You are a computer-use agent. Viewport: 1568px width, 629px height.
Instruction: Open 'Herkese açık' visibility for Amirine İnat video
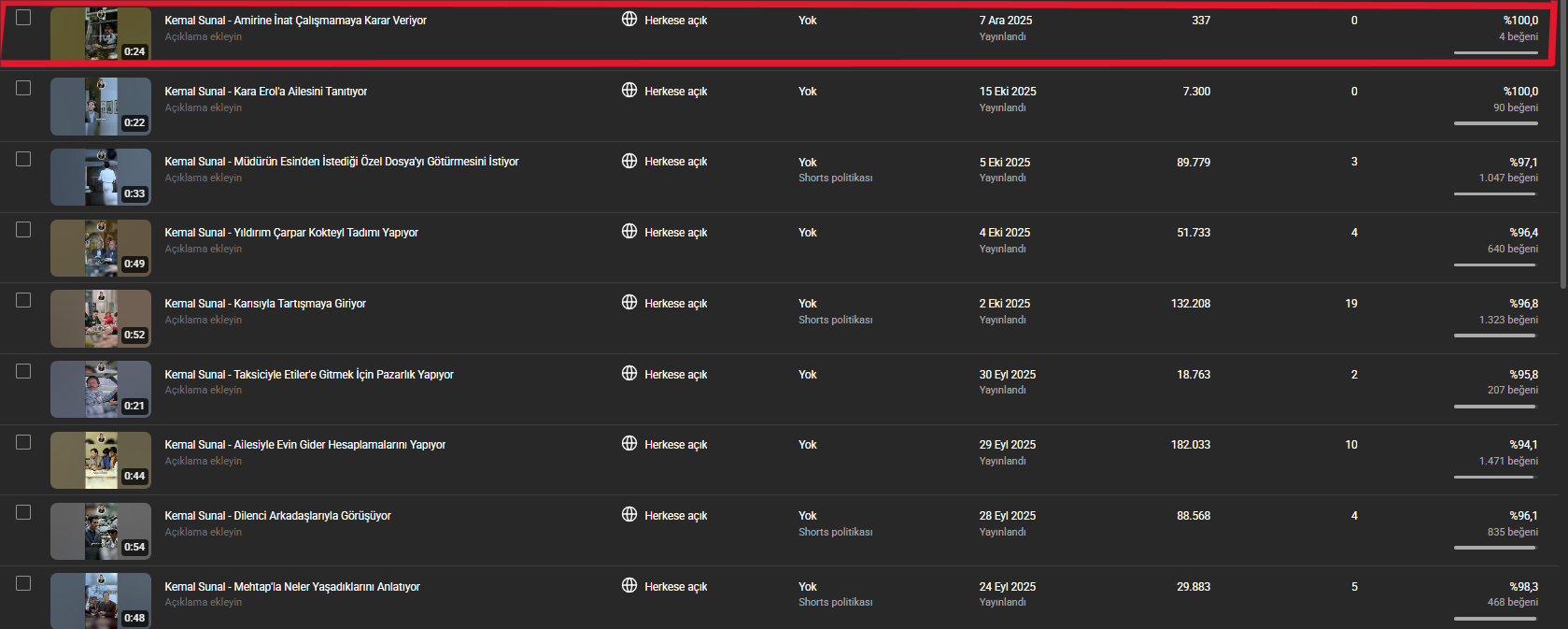coord(675,21)
